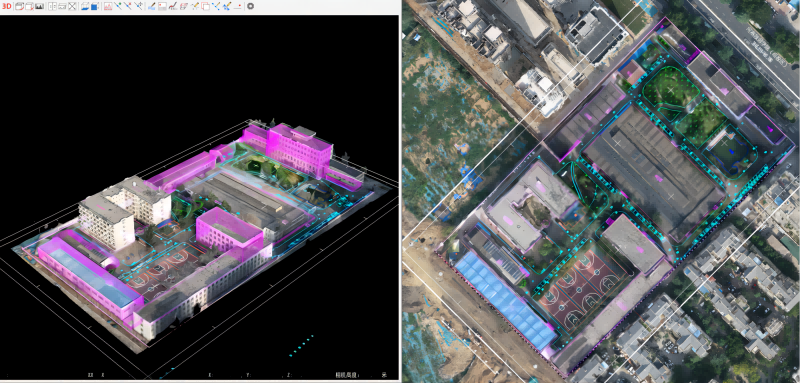Click the red overlapping squares icon
This screenshot has width=800, height=383.
205,6
